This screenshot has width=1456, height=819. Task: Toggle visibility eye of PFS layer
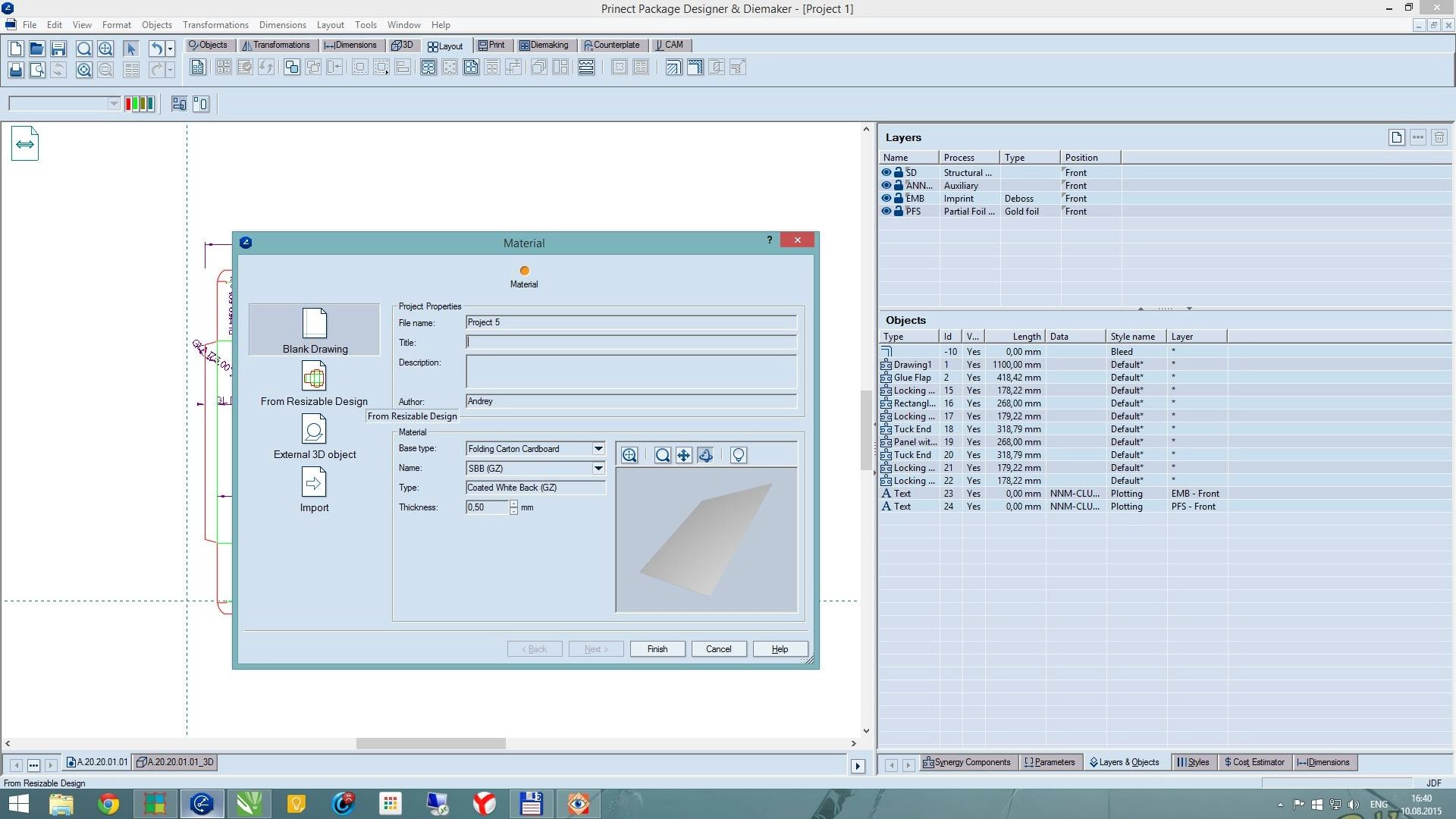(x=886, y=211)
